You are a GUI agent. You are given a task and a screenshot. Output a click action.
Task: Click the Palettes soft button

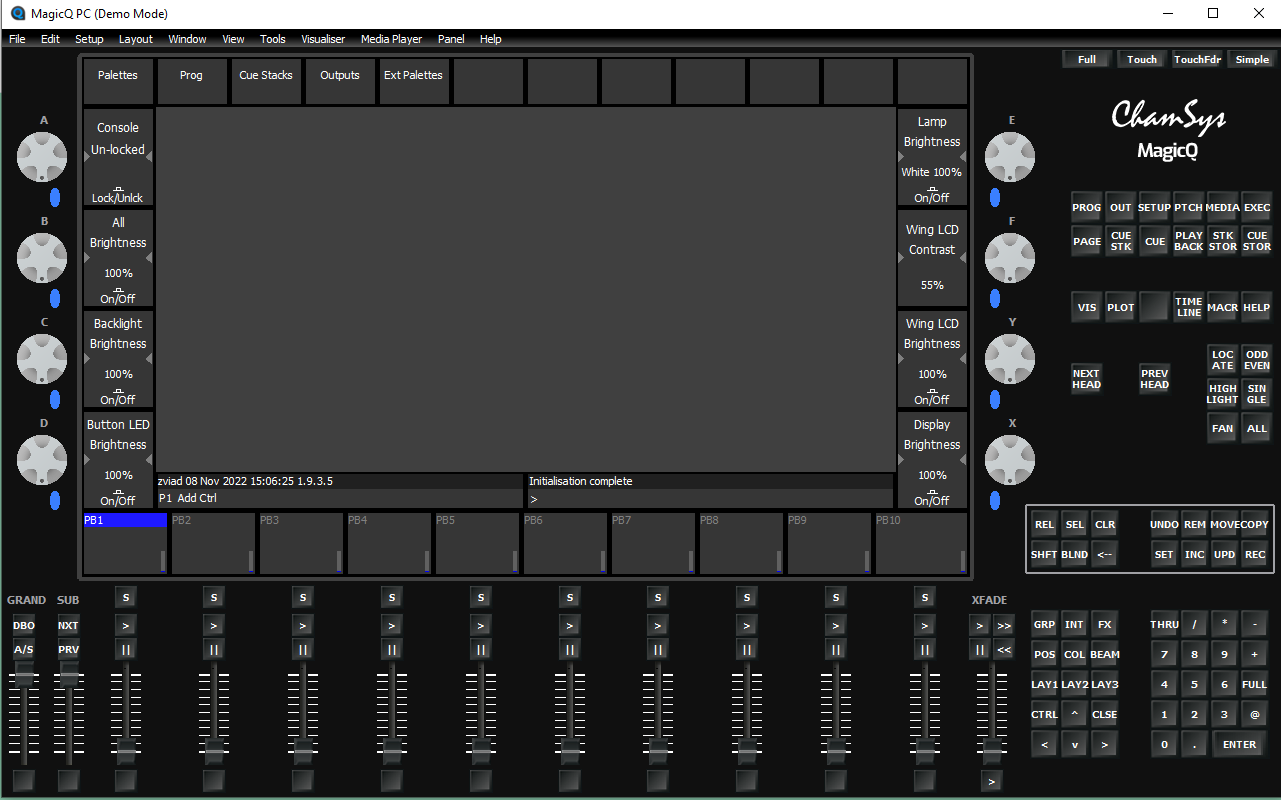[118, 81]
